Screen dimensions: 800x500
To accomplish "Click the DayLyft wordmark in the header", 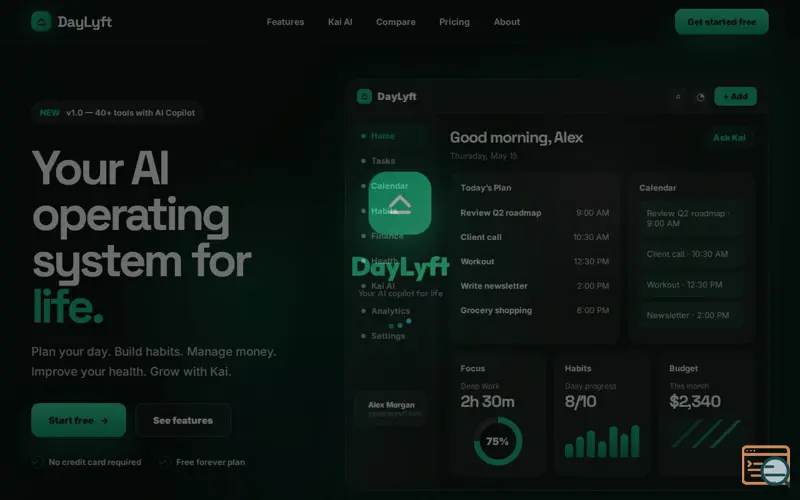I will pos(85,22).
